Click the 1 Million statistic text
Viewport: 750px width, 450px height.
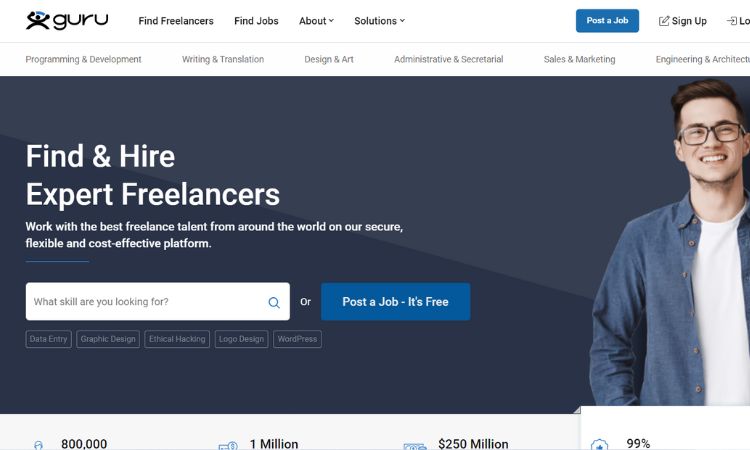(274, 444)
